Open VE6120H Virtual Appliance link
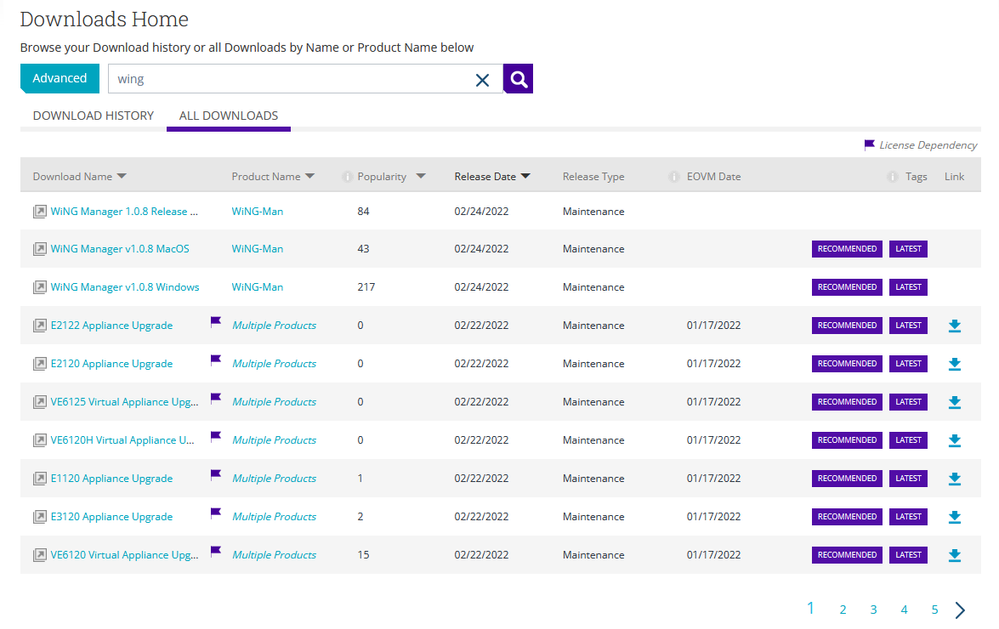The height and width of the screenshot is (629, 999). tap(122, 440)
